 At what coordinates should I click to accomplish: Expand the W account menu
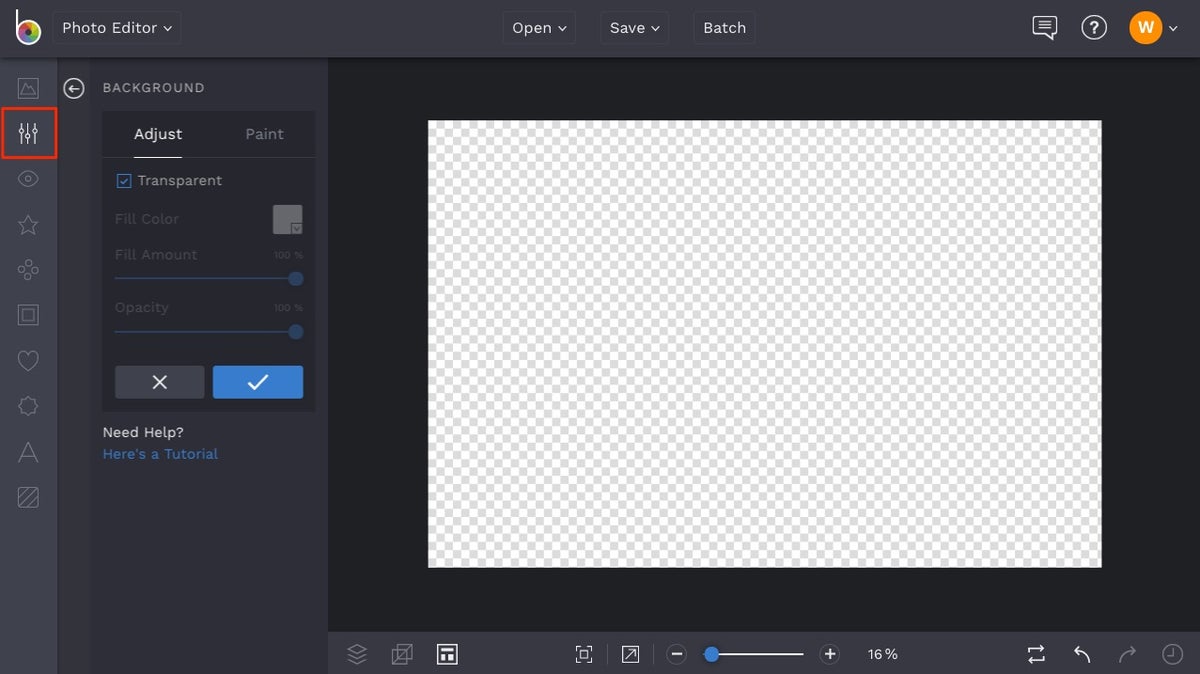[1153, 27]
